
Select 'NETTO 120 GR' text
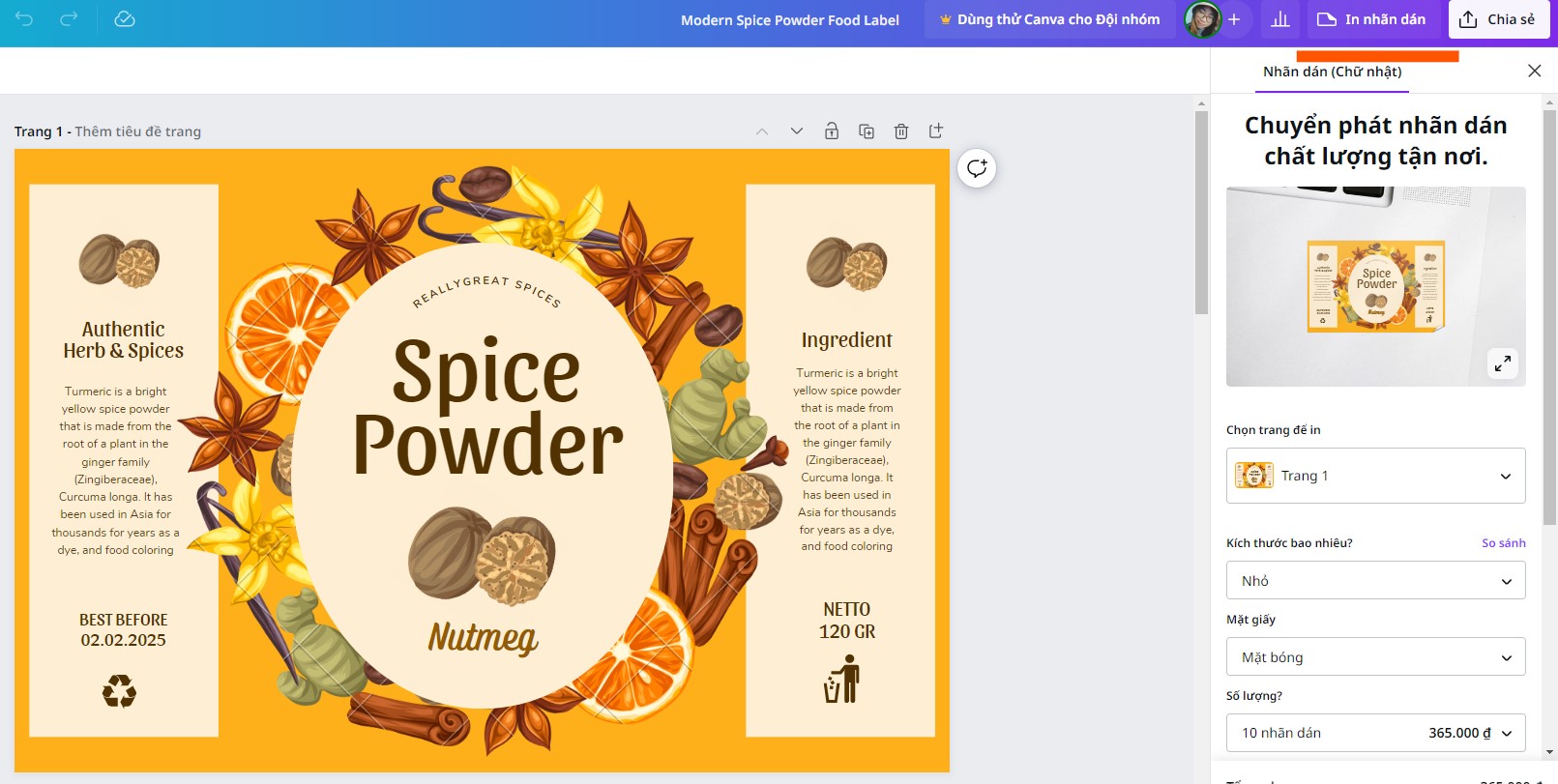pyautogui.click(x=847, y=621)
